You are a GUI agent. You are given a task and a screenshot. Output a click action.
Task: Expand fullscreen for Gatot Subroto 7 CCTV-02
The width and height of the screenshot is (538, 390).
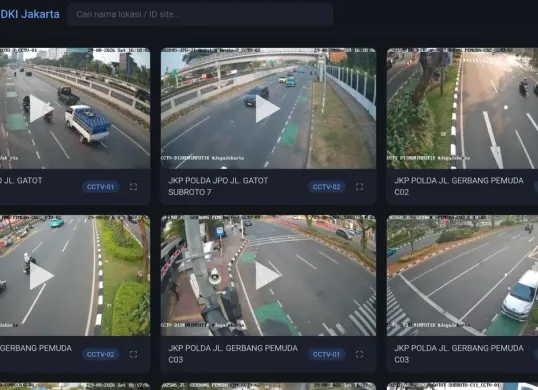point(359,187)
